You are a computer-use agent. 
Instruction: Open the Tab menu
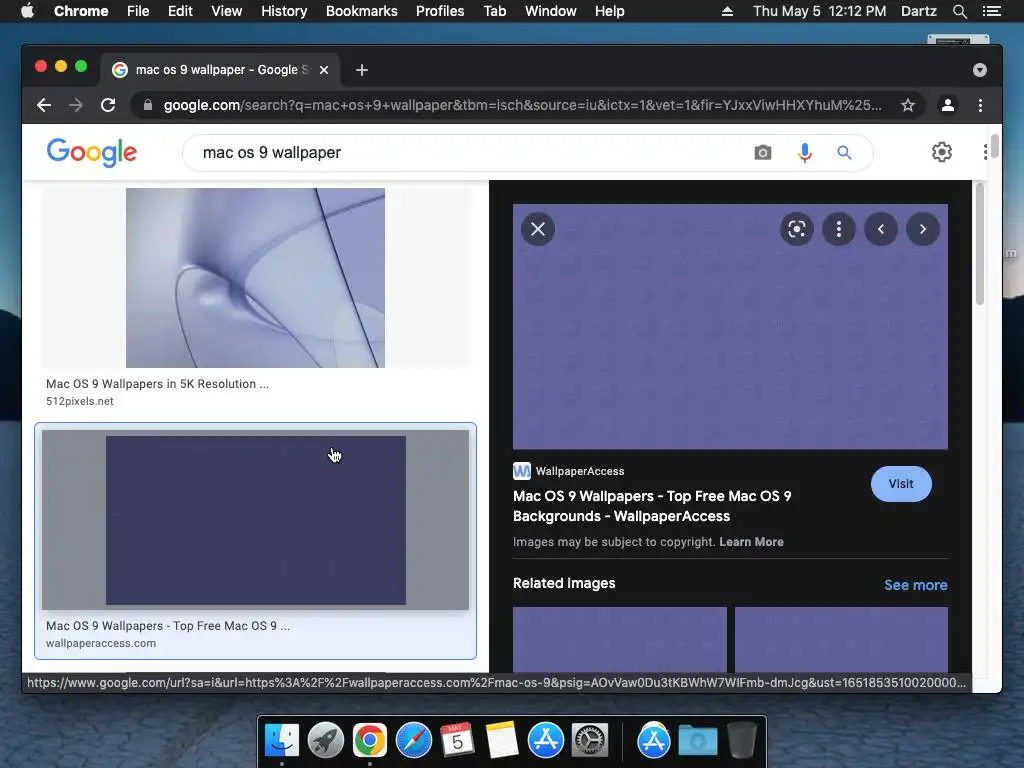pyautogui.click(x=495, y=11)
